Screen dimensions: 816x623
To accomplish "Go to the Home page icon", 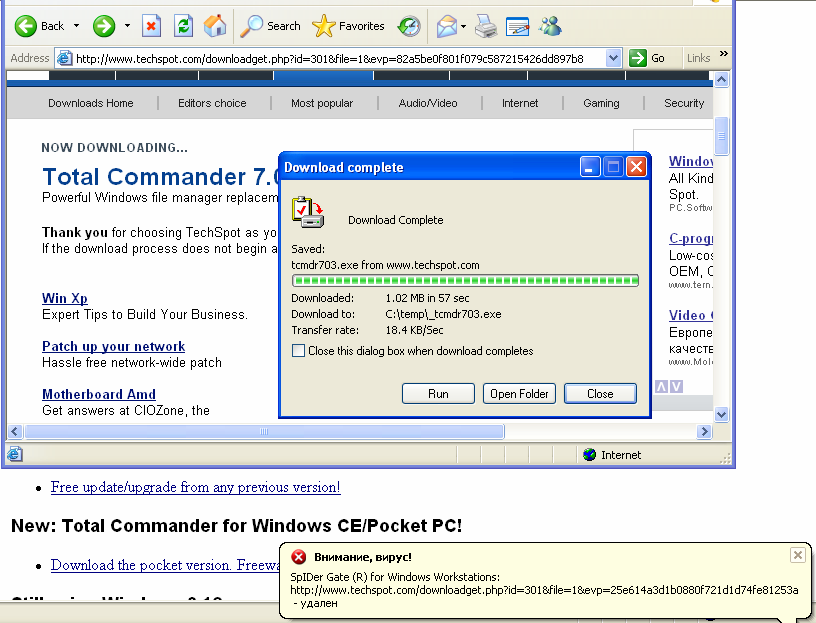I will 215,26.
